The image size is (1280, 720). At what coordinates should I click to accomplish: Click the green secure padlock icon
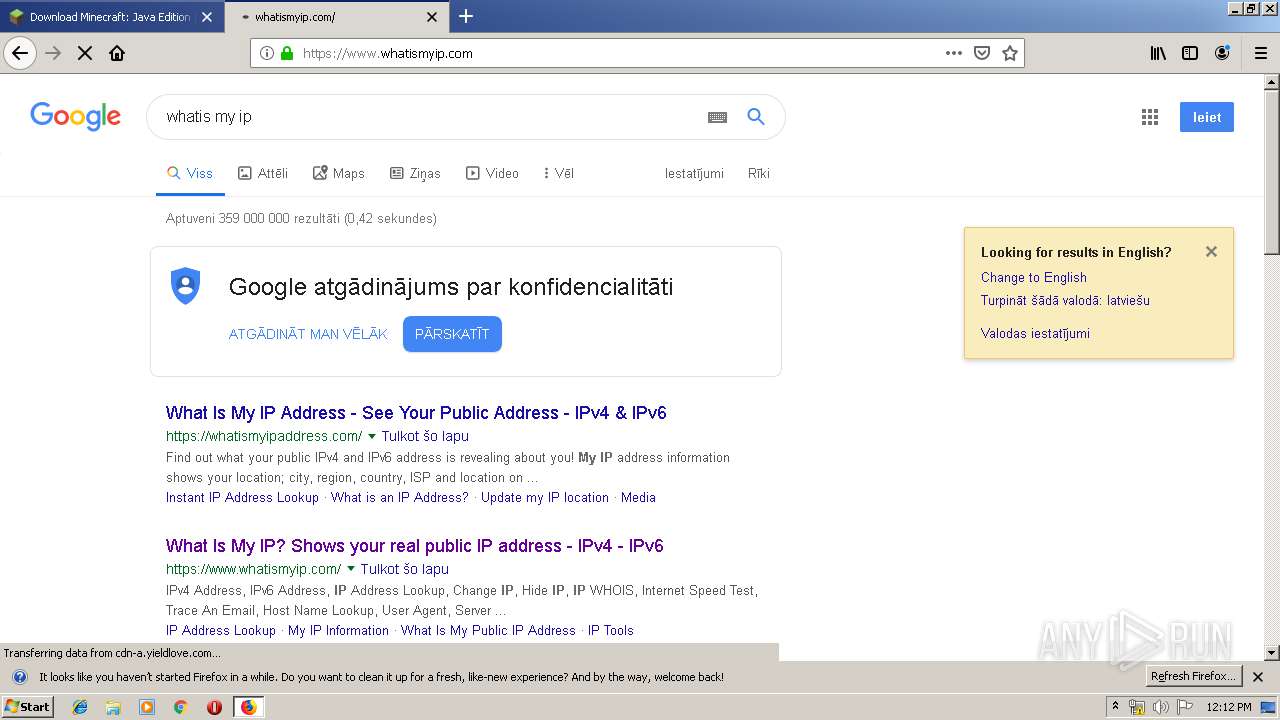pos(287,53)
